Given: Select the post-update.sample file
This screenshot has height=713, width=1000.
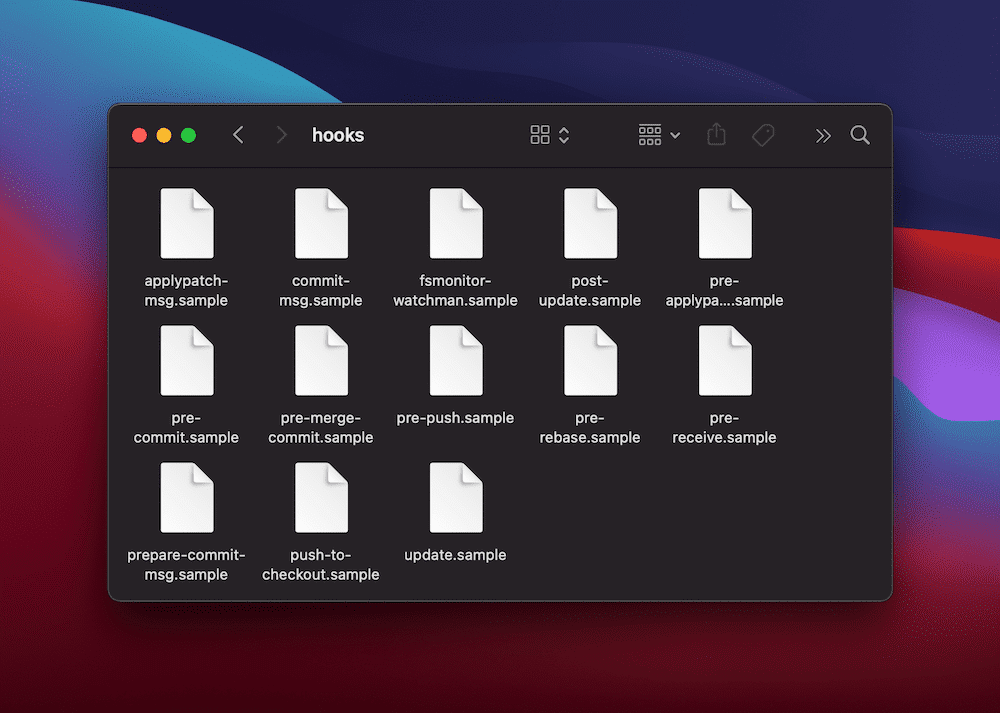Looking at the screenshot, I should tap(590, 223).
